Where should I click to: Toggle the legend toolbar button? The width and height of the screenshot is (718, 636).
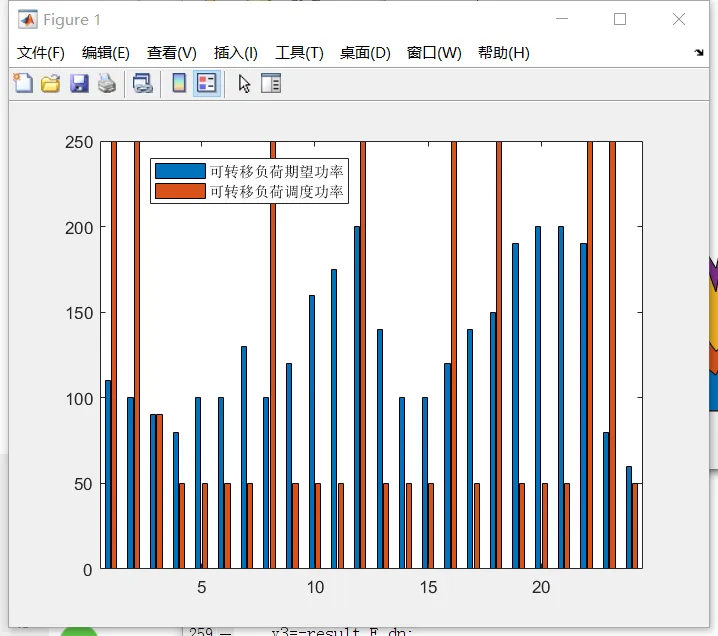point(207,84)
